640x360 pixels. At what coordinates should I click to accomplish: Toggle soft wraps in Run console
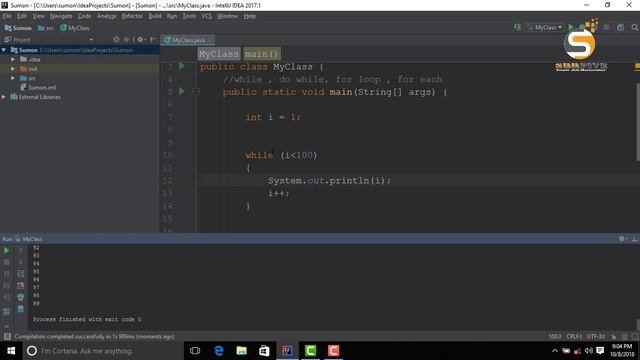[x=20, y=274]
